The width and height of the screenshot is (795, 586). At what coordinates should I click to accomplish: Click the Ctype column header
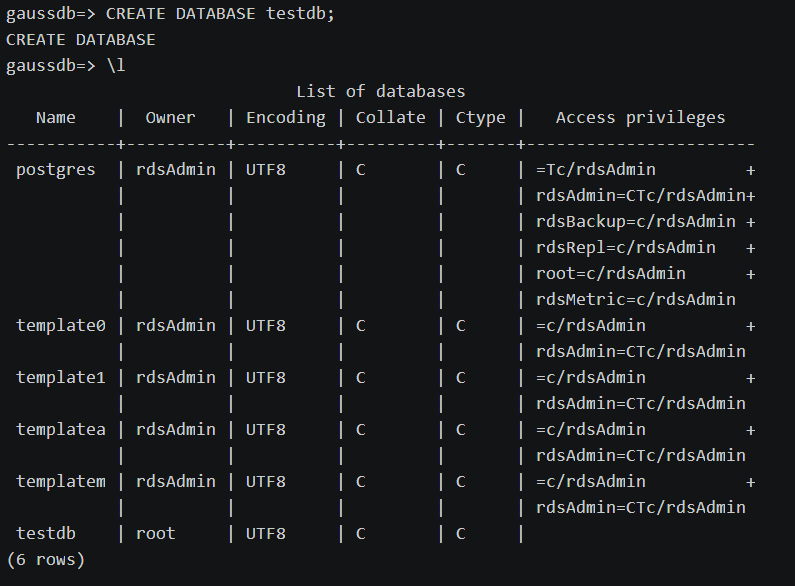[x=480, y=117]
